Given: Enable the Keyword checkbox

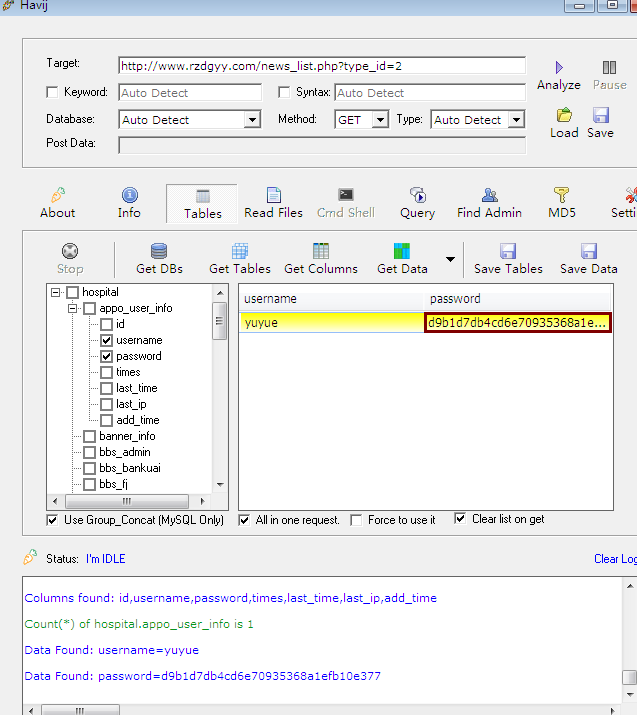Looking at the screenshot, I should click(52, 93).
